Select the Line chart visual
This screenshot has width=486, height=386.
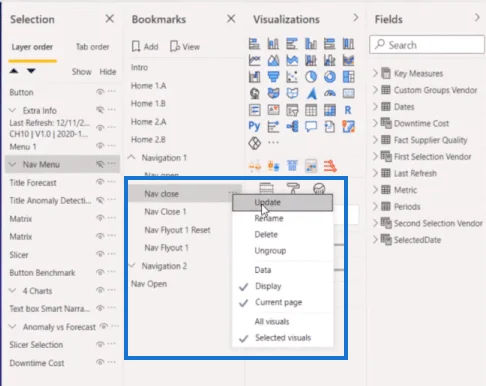[x=254, y=60]
